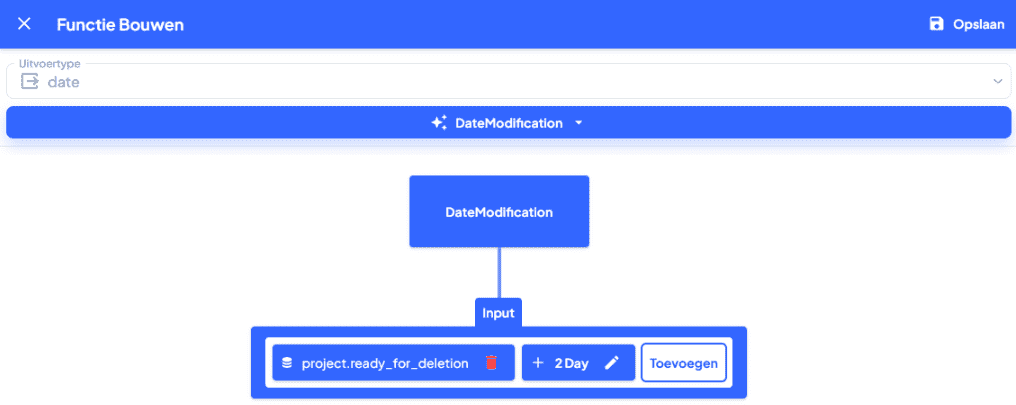Click the database icon on project.ready_for_deletion
This screenshot has height=405, width=1016.
(287, 363)
